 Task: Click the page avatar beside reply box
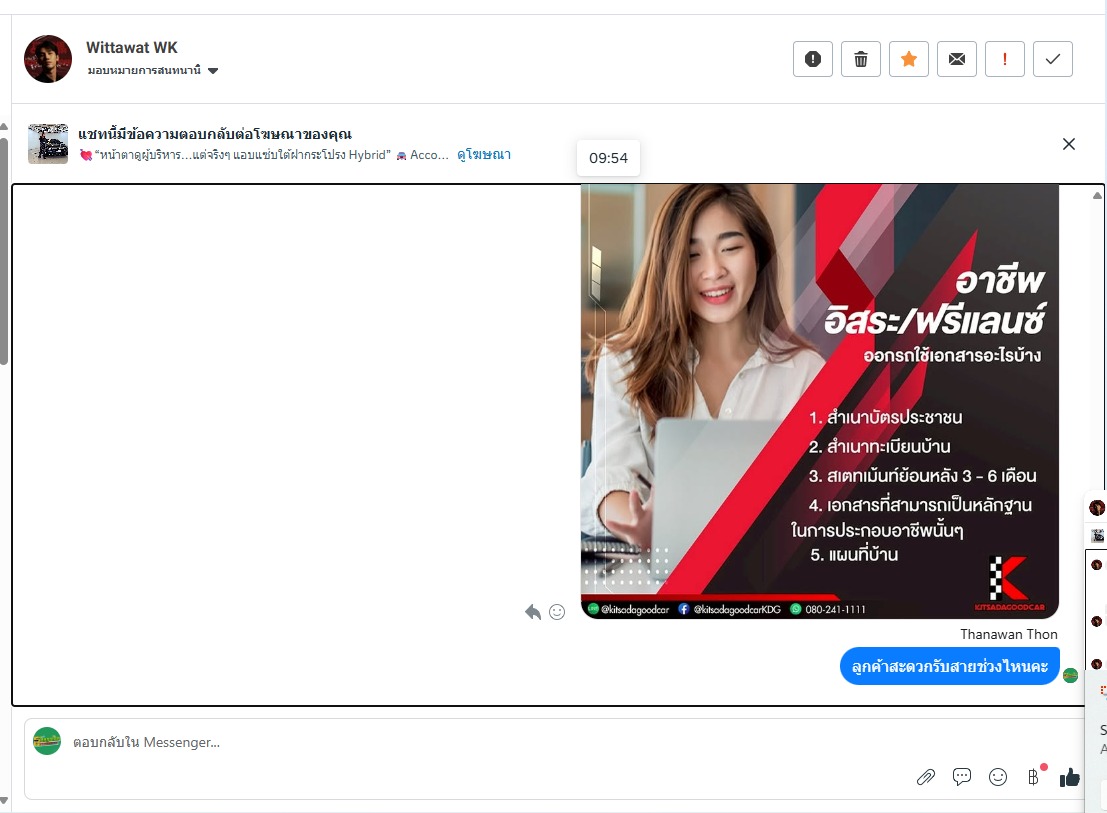pyautogui.click(x=47, y=741)
